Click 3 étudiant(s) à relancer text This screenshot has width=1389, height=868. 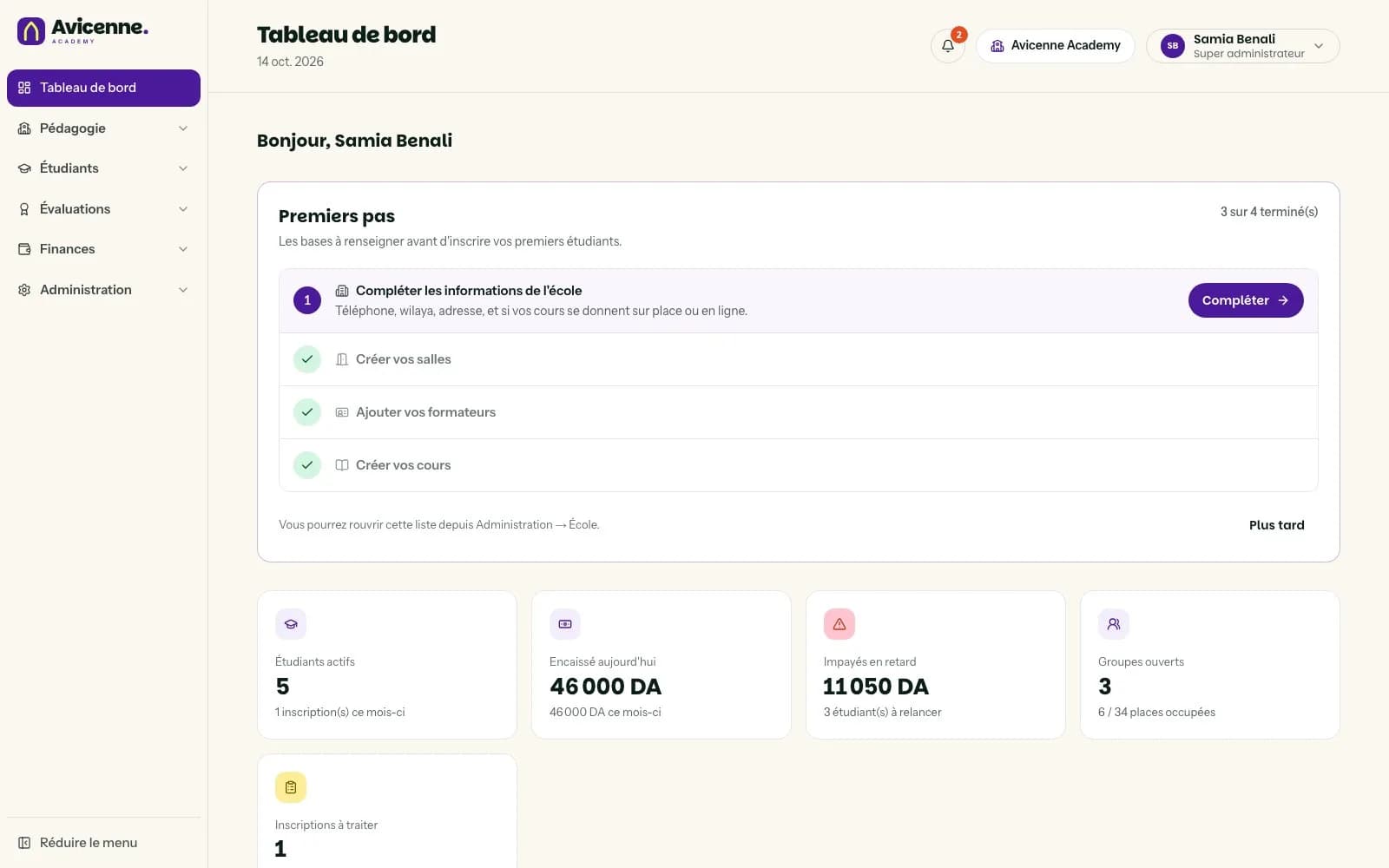882,712
